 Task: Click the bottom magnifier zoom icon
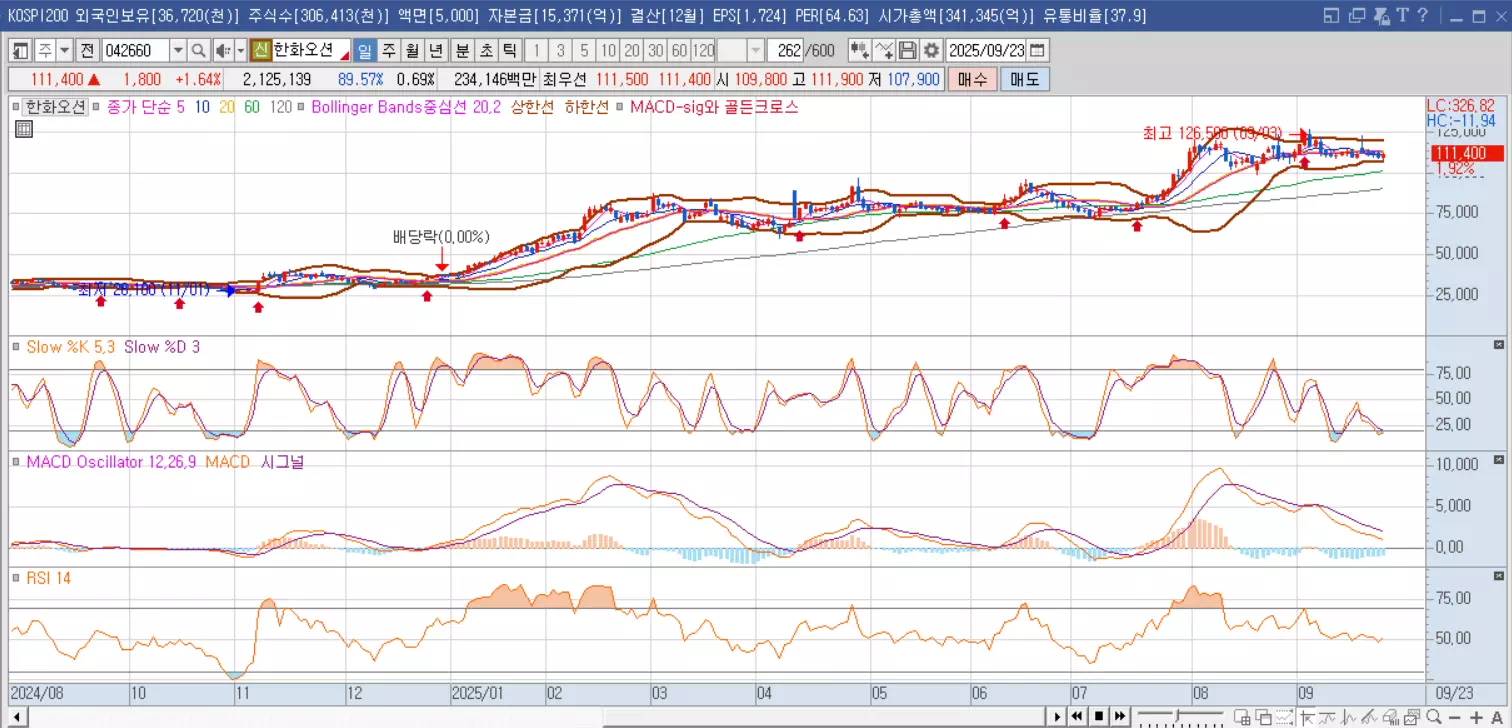[1433, 717]
